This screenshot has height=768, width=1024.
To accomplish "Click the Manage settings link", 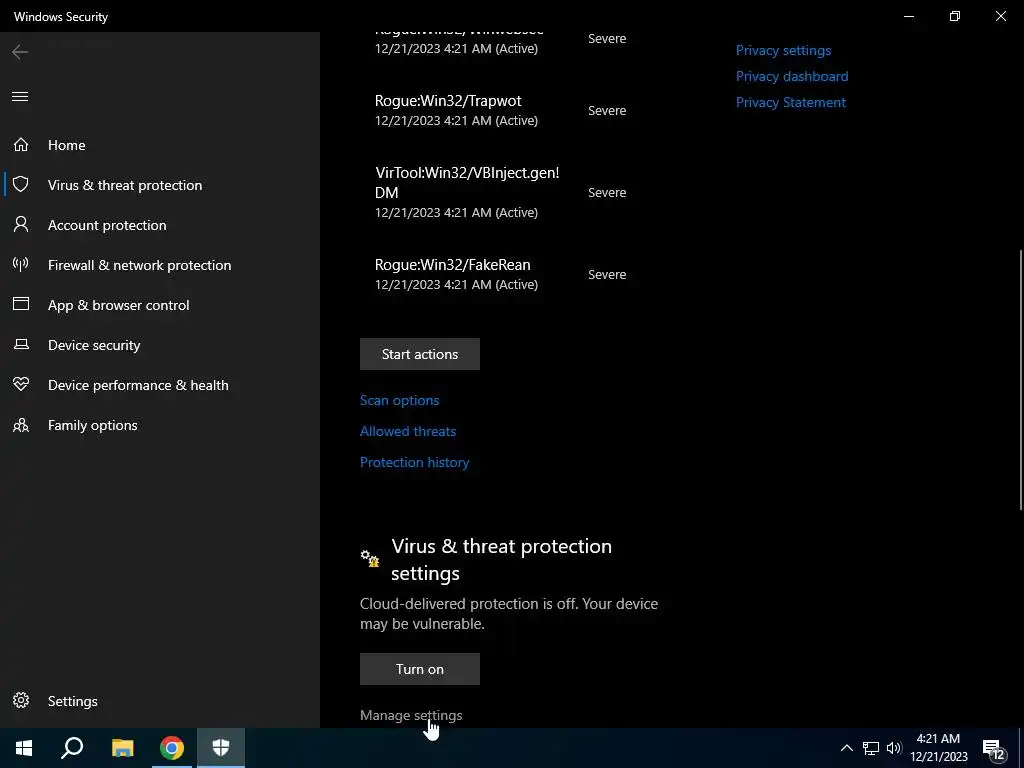I will pos(411,715).
